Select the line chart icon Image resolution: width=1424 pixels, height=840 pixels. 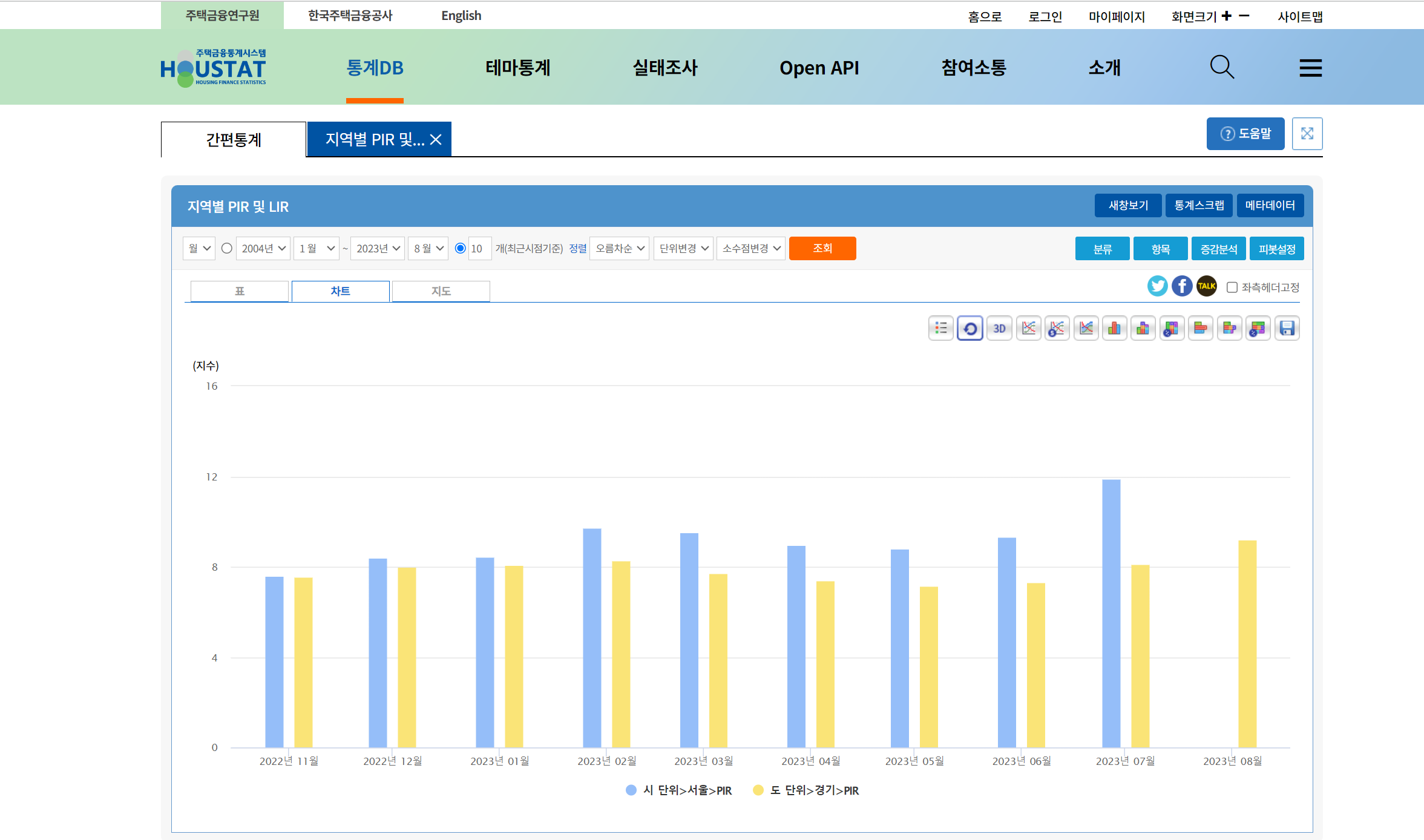1028,328
